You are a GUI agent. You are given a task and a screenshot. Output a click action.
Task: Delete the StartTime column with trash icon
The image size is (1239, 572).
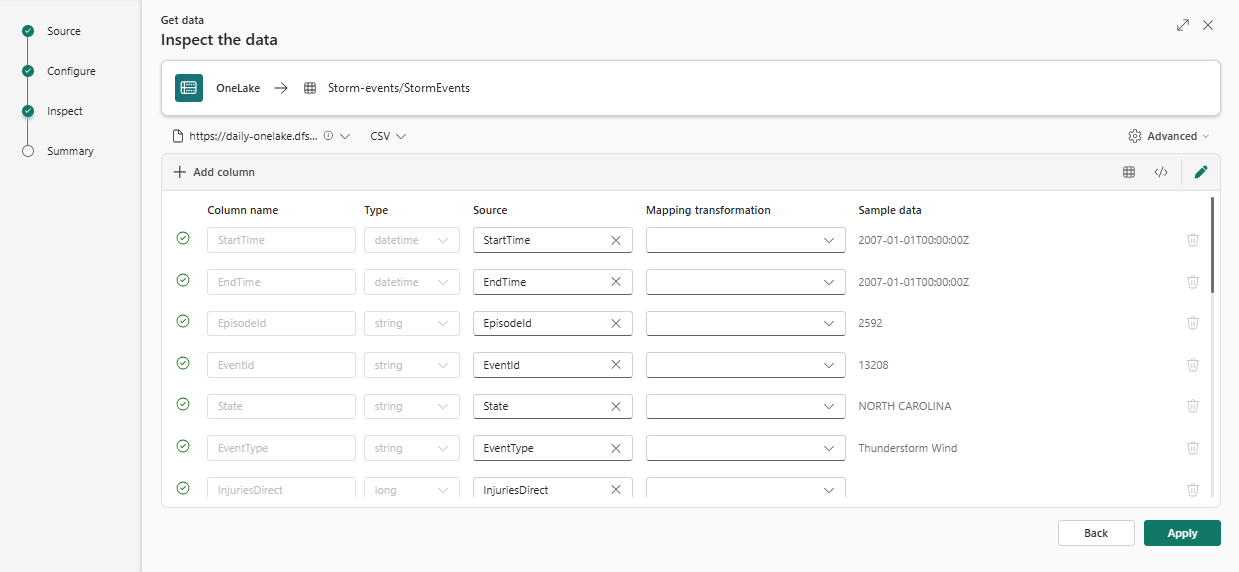1192,240
